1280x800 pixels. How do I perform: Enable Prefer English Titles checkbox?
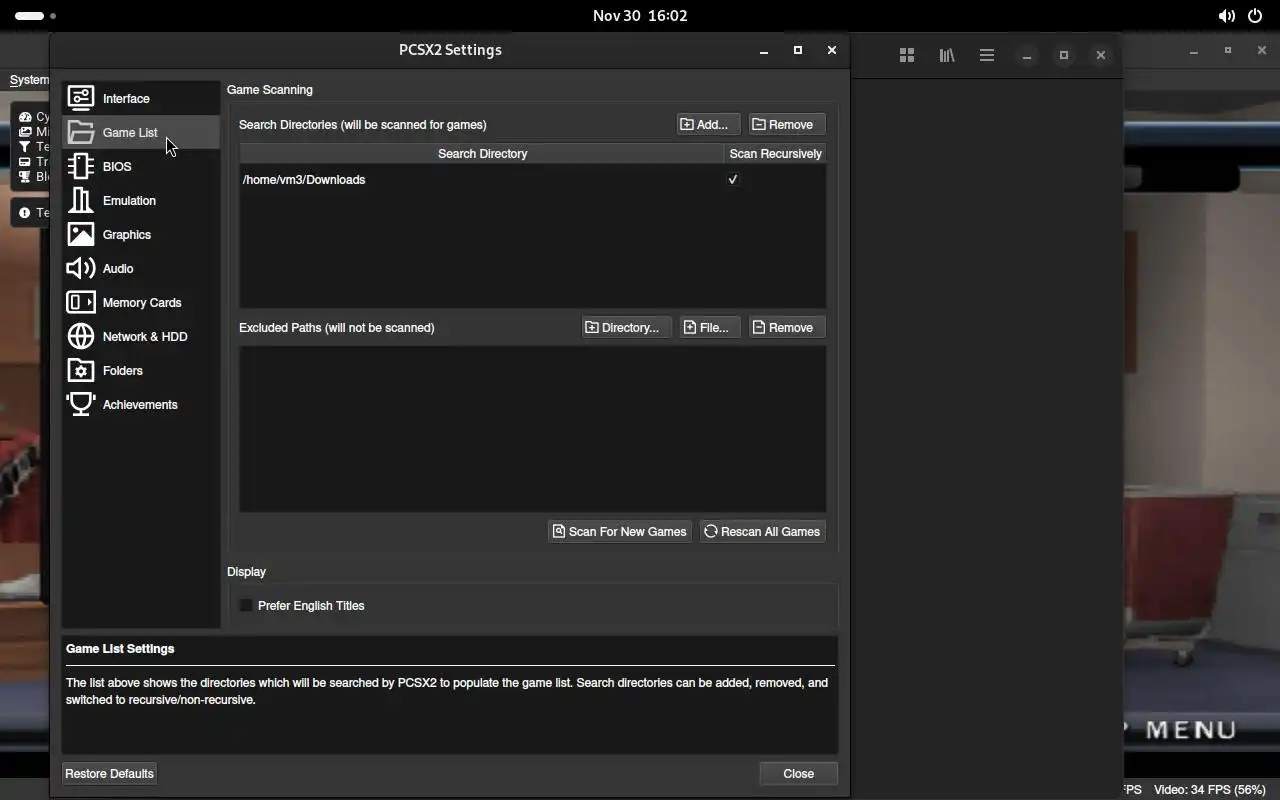pos(246,605)
